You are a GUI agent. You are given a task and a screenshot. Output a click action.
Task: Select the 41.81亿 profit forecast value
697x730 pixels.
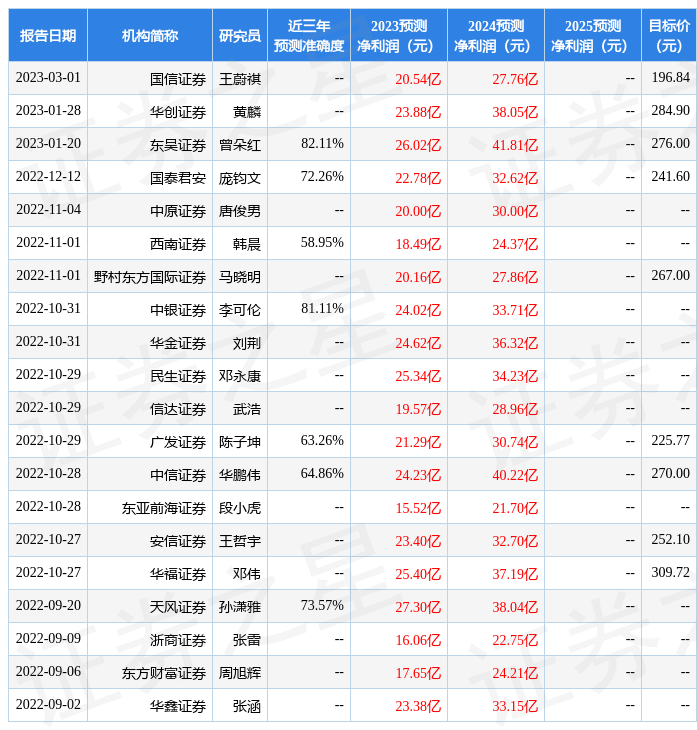point(515,145)
